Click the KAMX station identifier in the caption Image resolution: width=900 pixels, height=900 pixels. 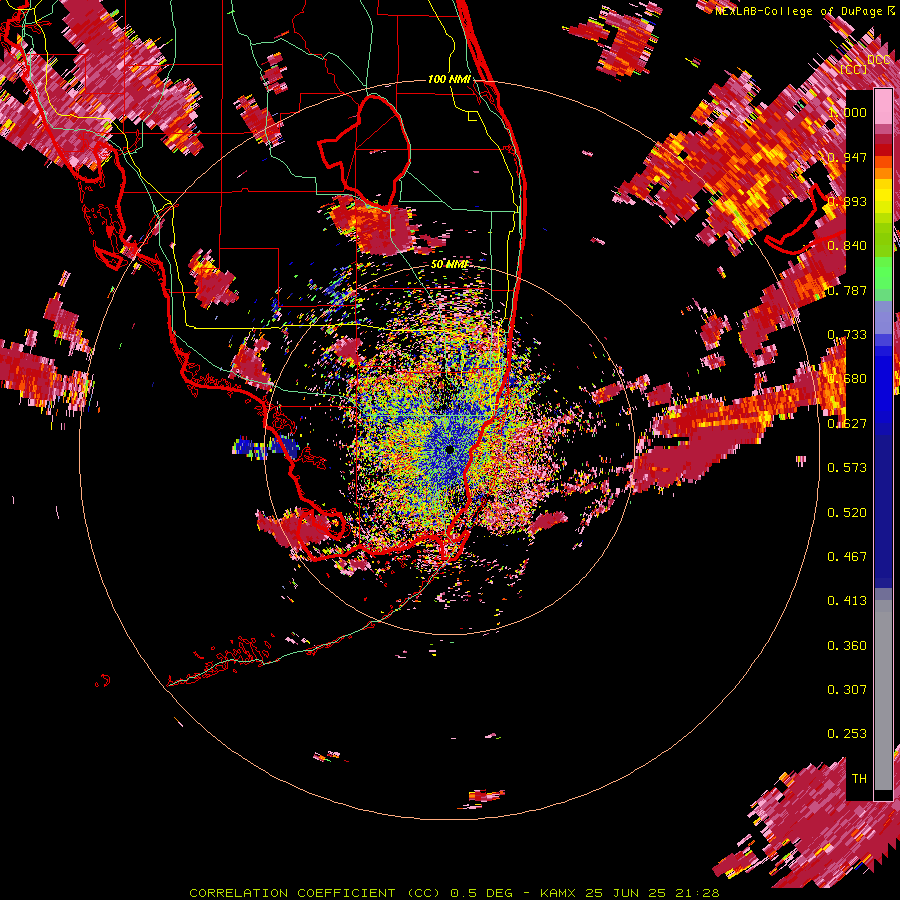click(558, 893)
